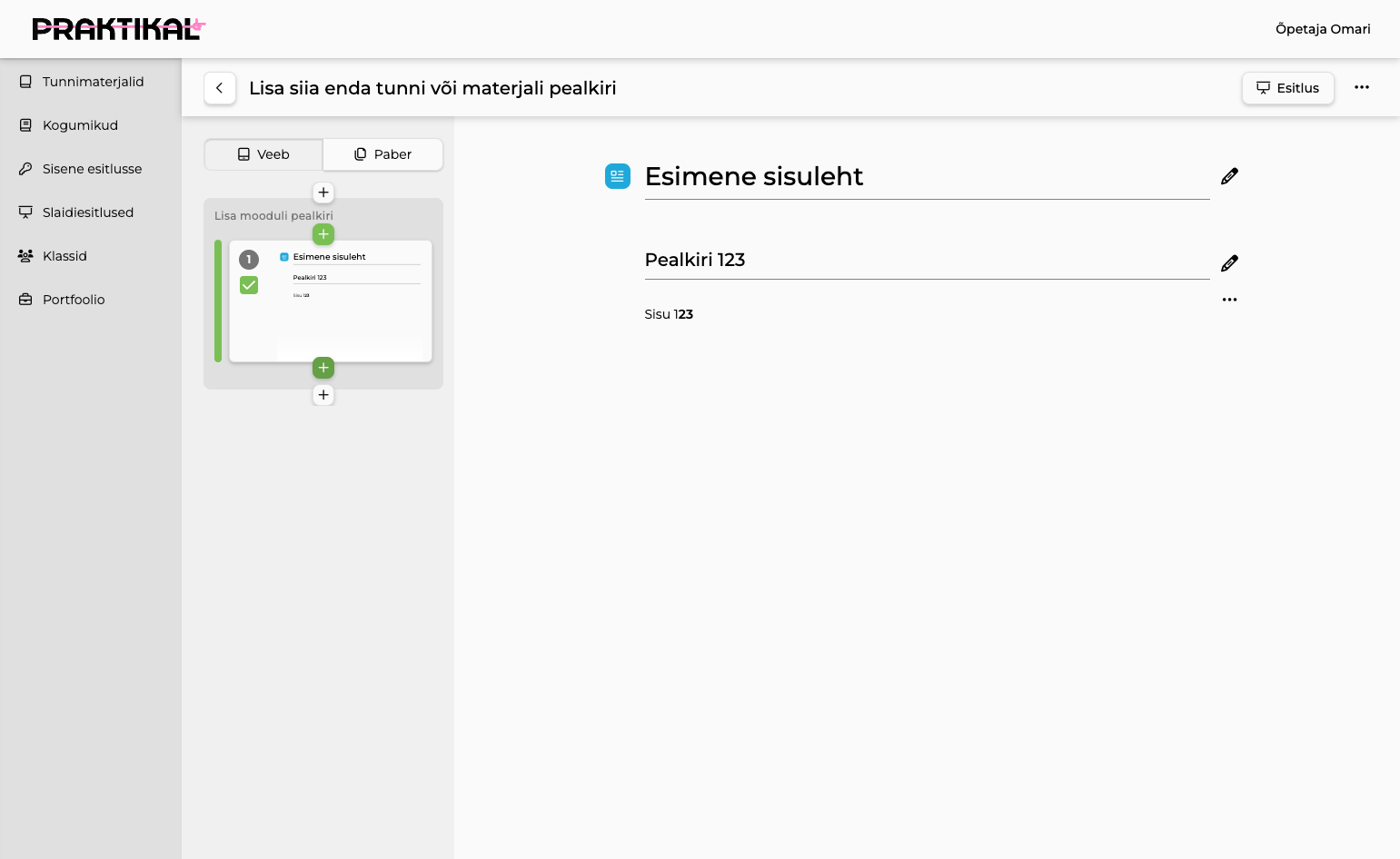Toggle the green checkbox on page 1

click(249, 285)
